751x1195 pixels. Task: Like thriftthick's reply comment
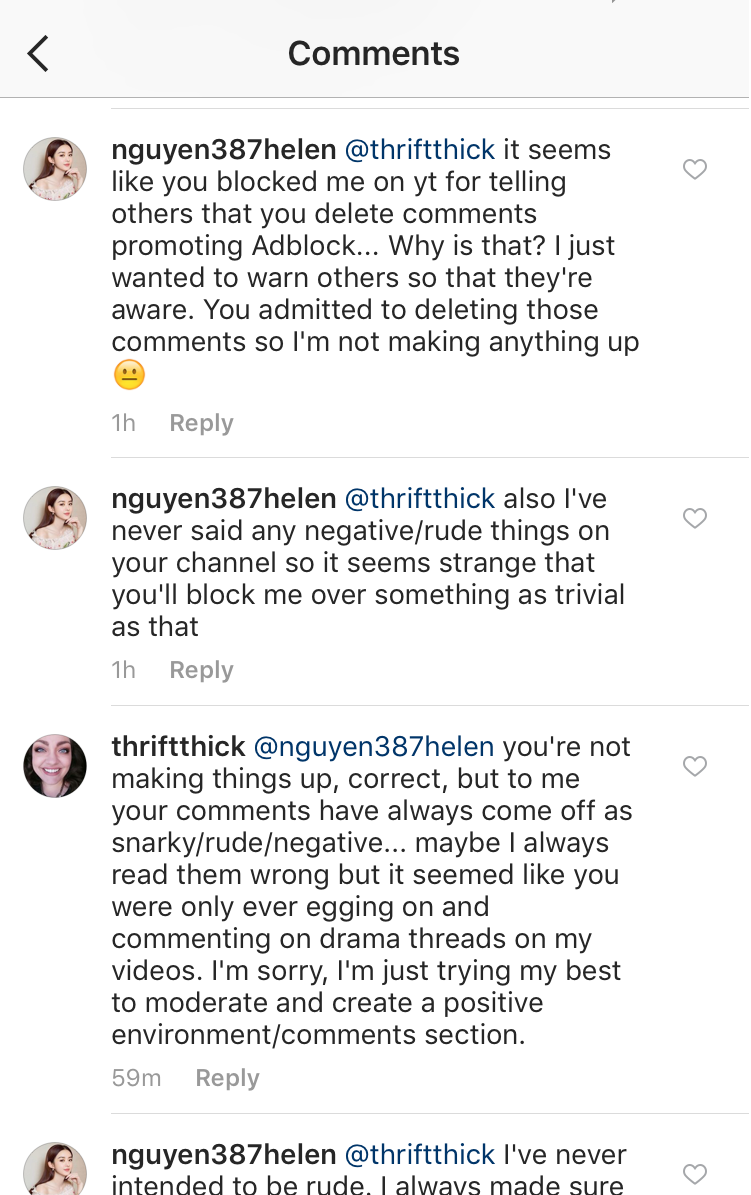tap(695, 766)
